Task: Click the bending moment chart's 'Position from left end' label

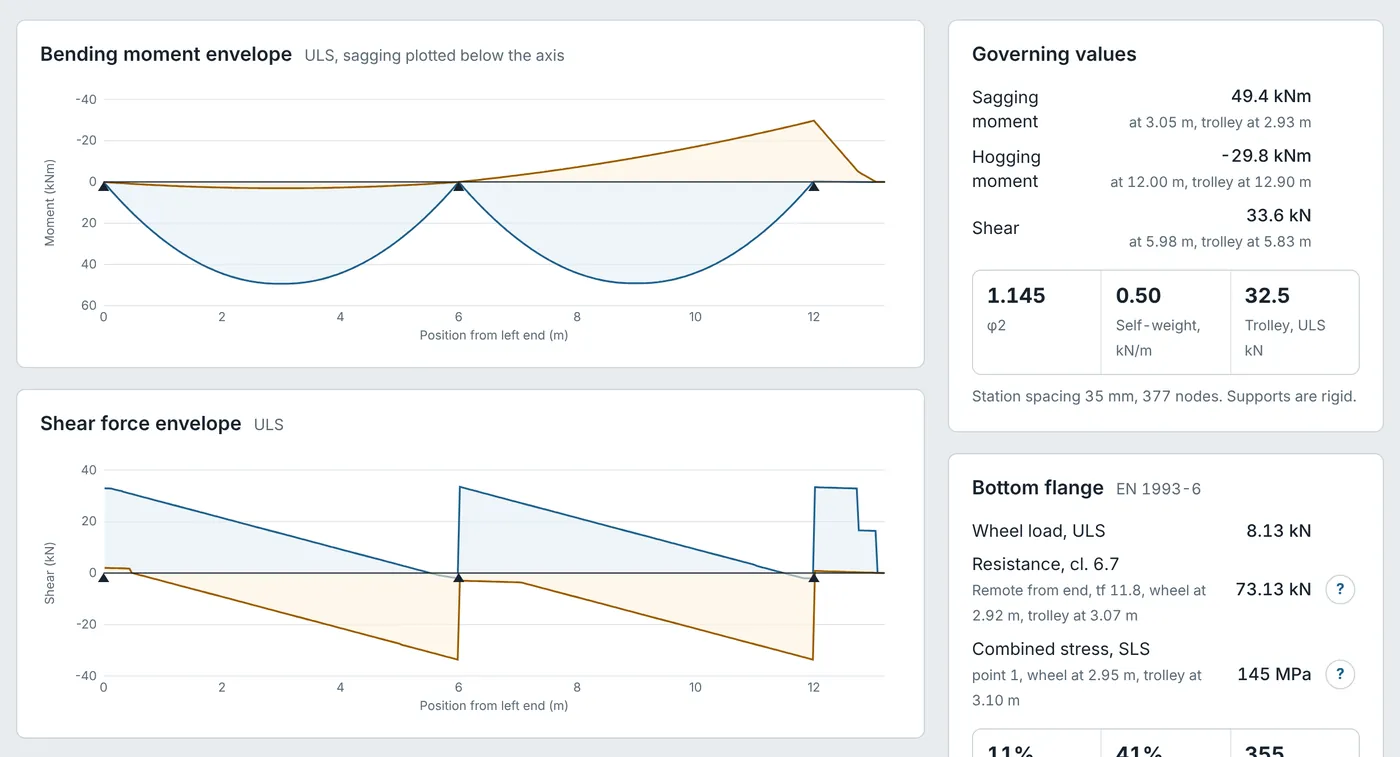Action: click(494, 335)
